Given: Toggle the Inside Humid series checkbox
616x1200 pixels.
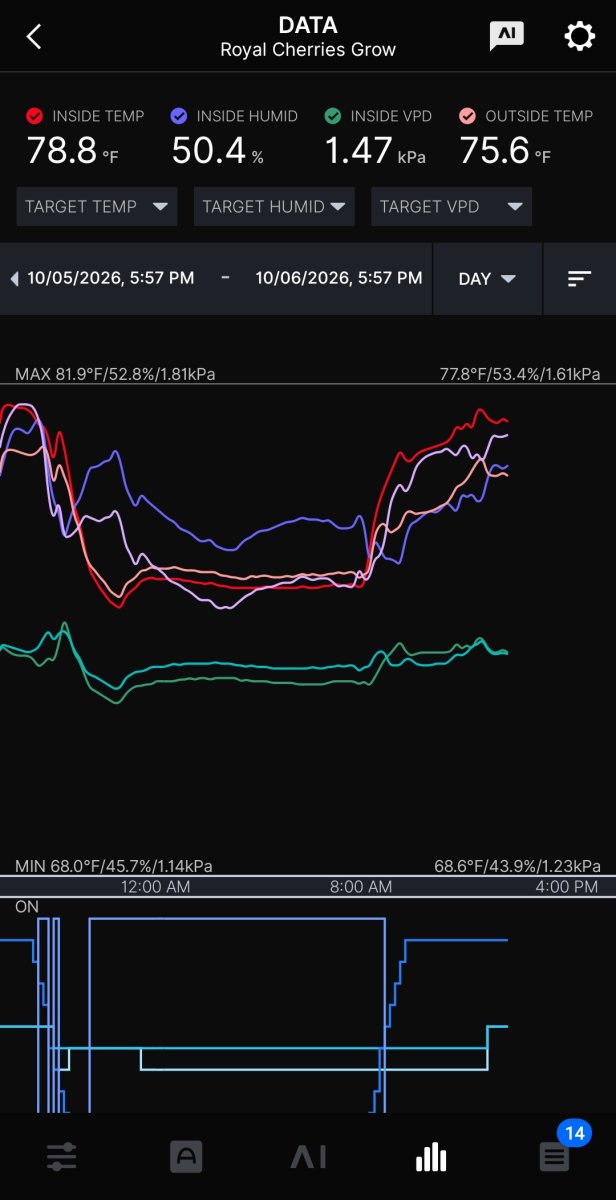Looking at the screenshot, I should (x=180, y=116).
